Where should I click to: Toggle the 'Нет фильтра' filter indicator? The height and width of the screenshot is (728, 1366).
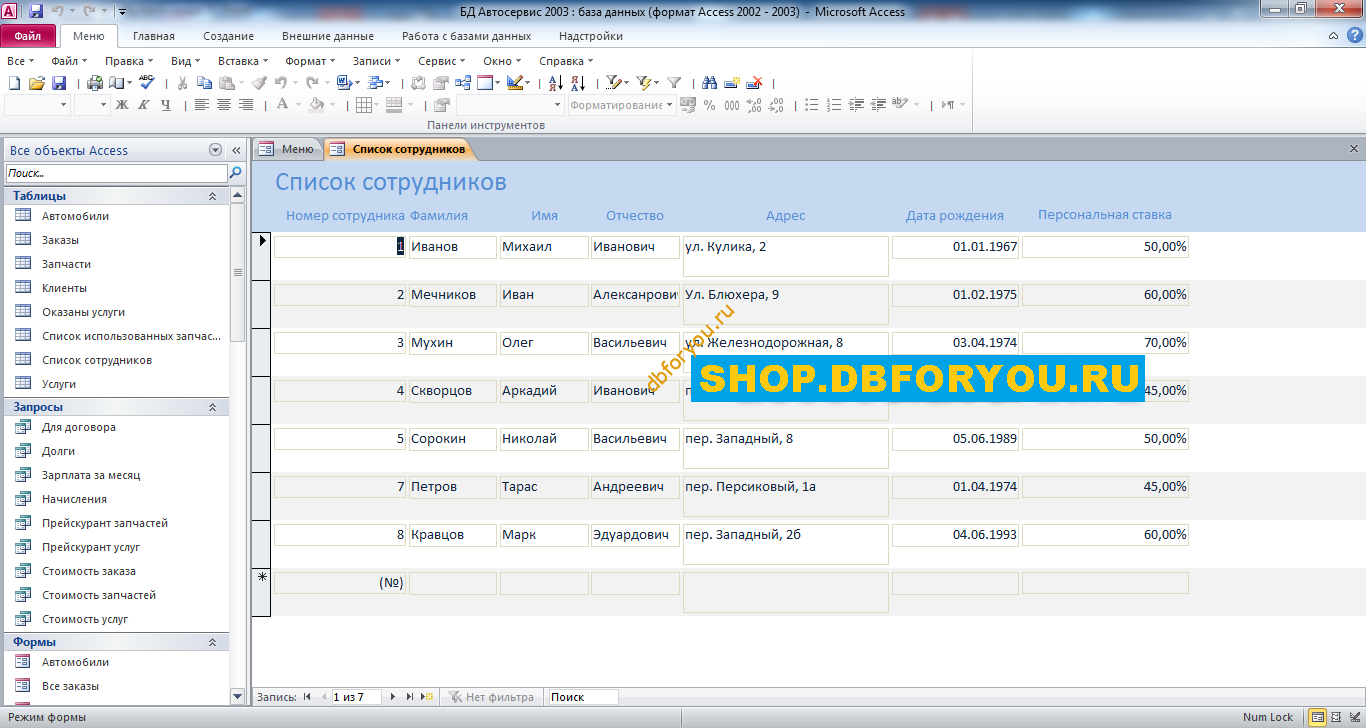[491, 697]
